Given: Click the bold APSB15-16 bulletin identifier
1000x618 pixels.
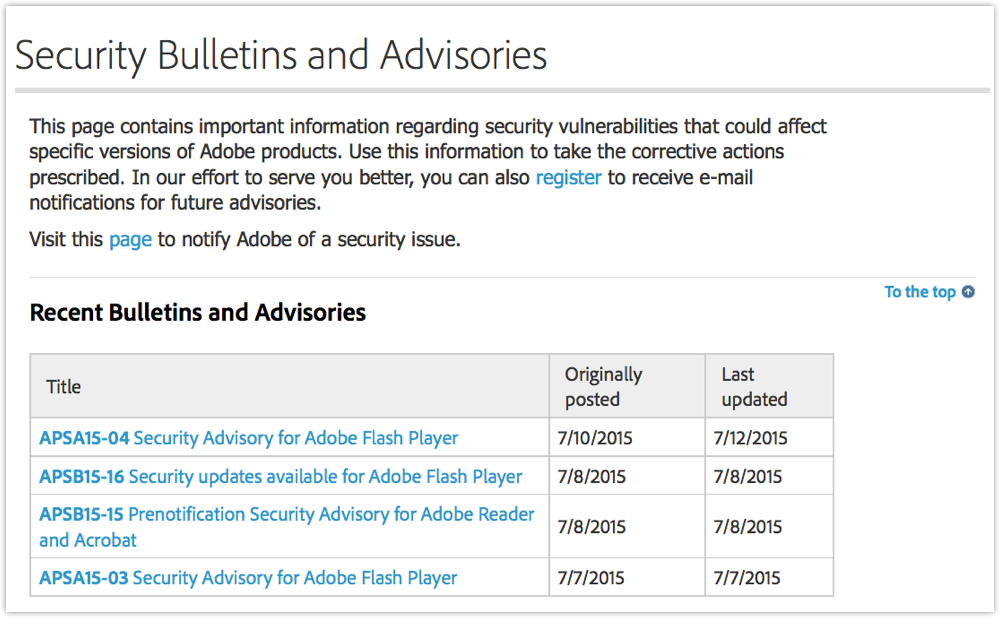Looking at the screenshot, I should pos(82,476).
